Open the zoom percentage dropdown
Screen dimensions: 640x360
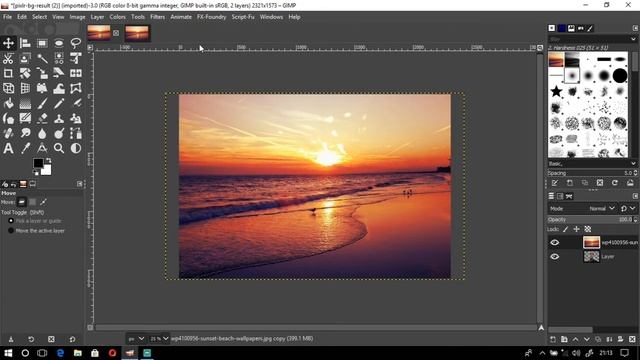pyautogui.click(x=159, y=339)
